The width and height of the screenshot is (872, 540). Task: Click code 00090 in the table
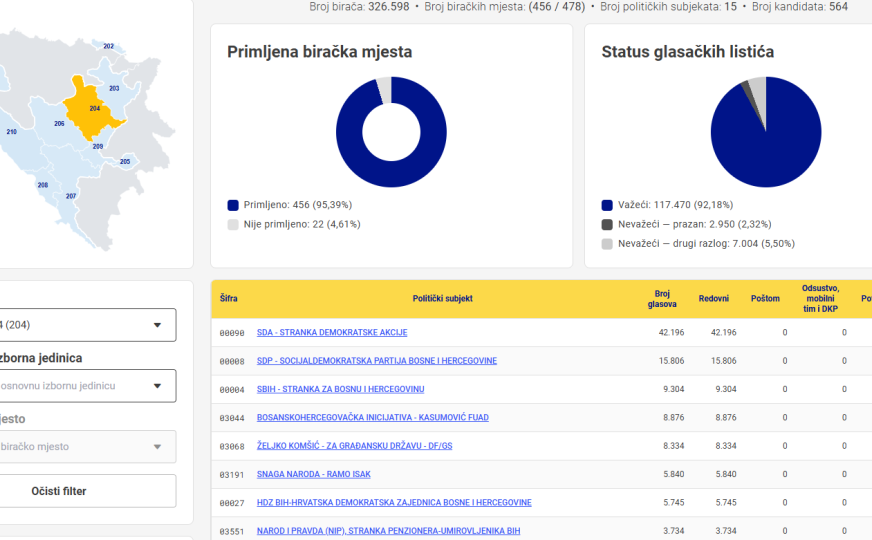(x=232, y=333)
